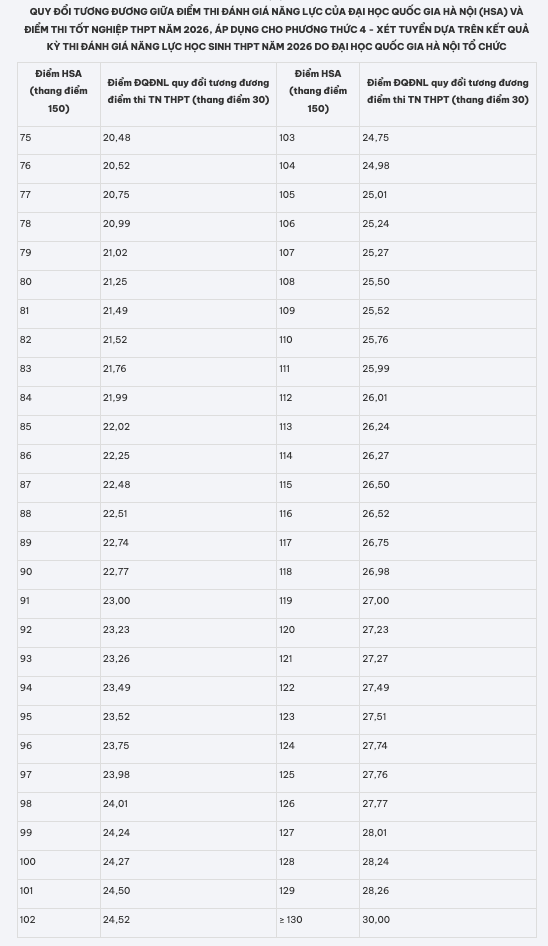Select the HSA score 102 cell
The width and height of the screenshot is (548, 946).
pyautogui.click(x=59, y=919)
